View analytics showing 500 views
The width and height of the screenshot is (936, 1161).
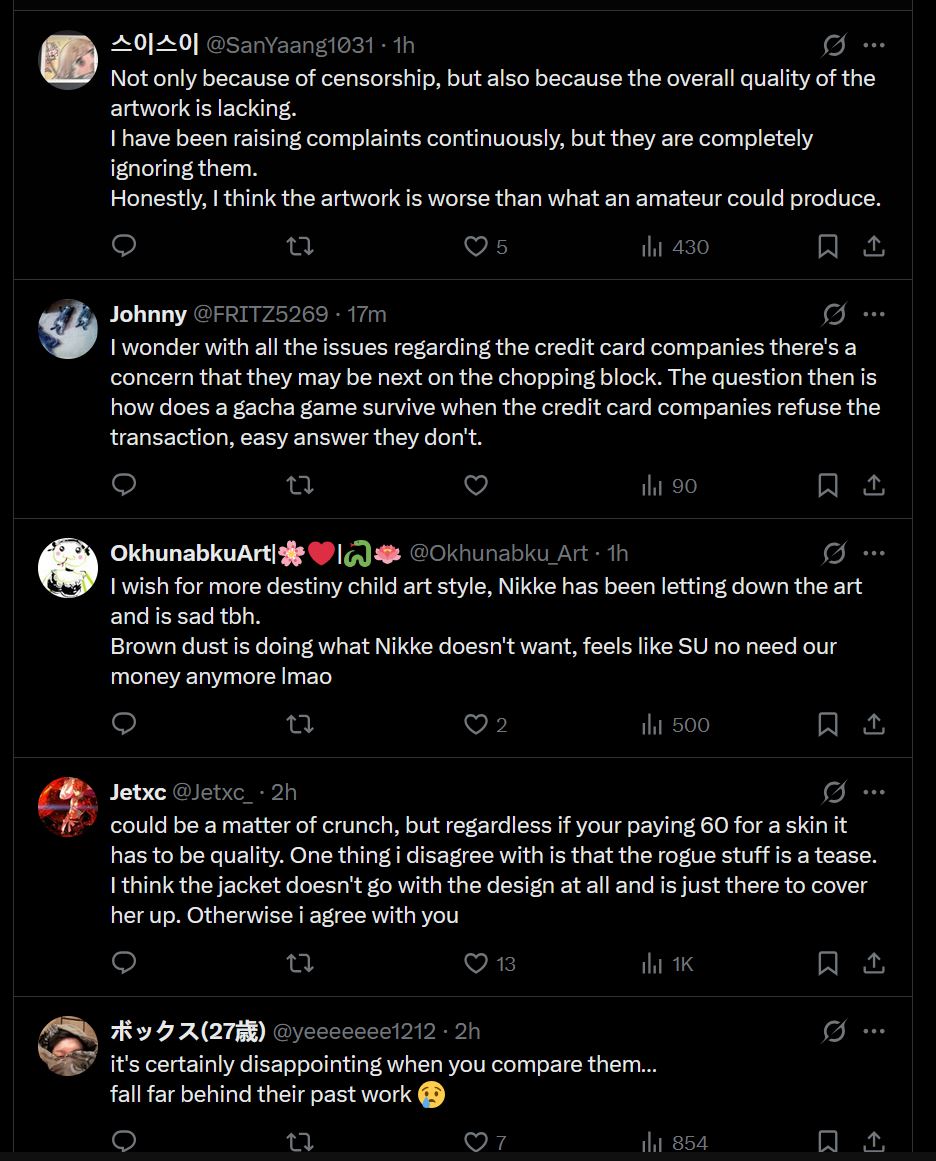[675, 724]
